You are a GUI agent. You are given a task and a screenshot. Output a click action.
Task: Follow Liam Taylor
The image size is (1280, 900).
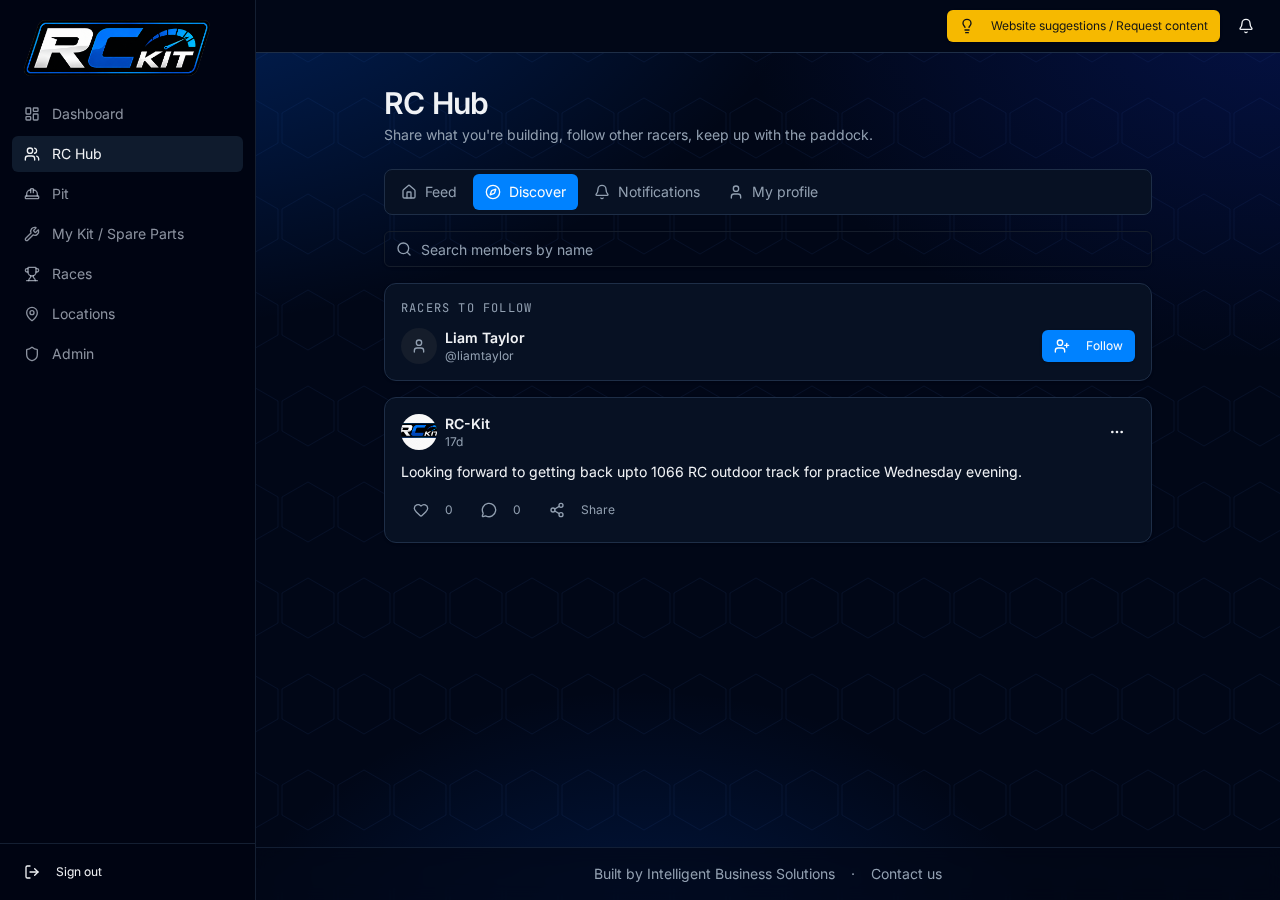pyautogui.click(x=1088, y=346)
